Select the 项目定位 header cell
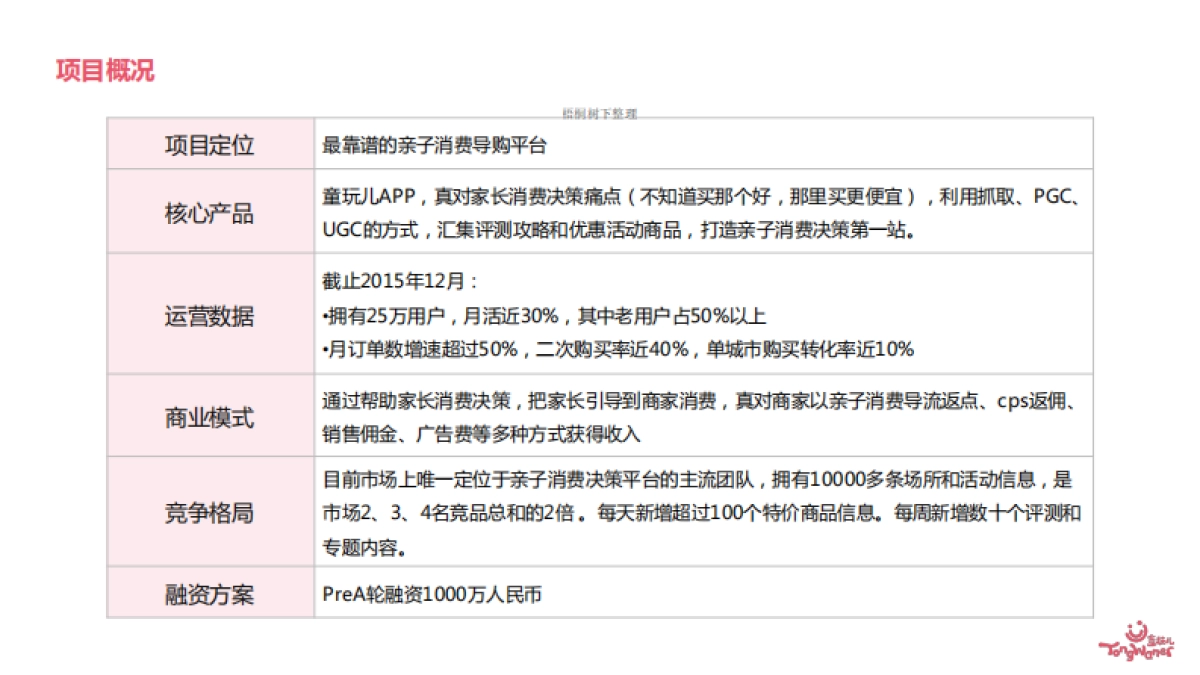 210,145
